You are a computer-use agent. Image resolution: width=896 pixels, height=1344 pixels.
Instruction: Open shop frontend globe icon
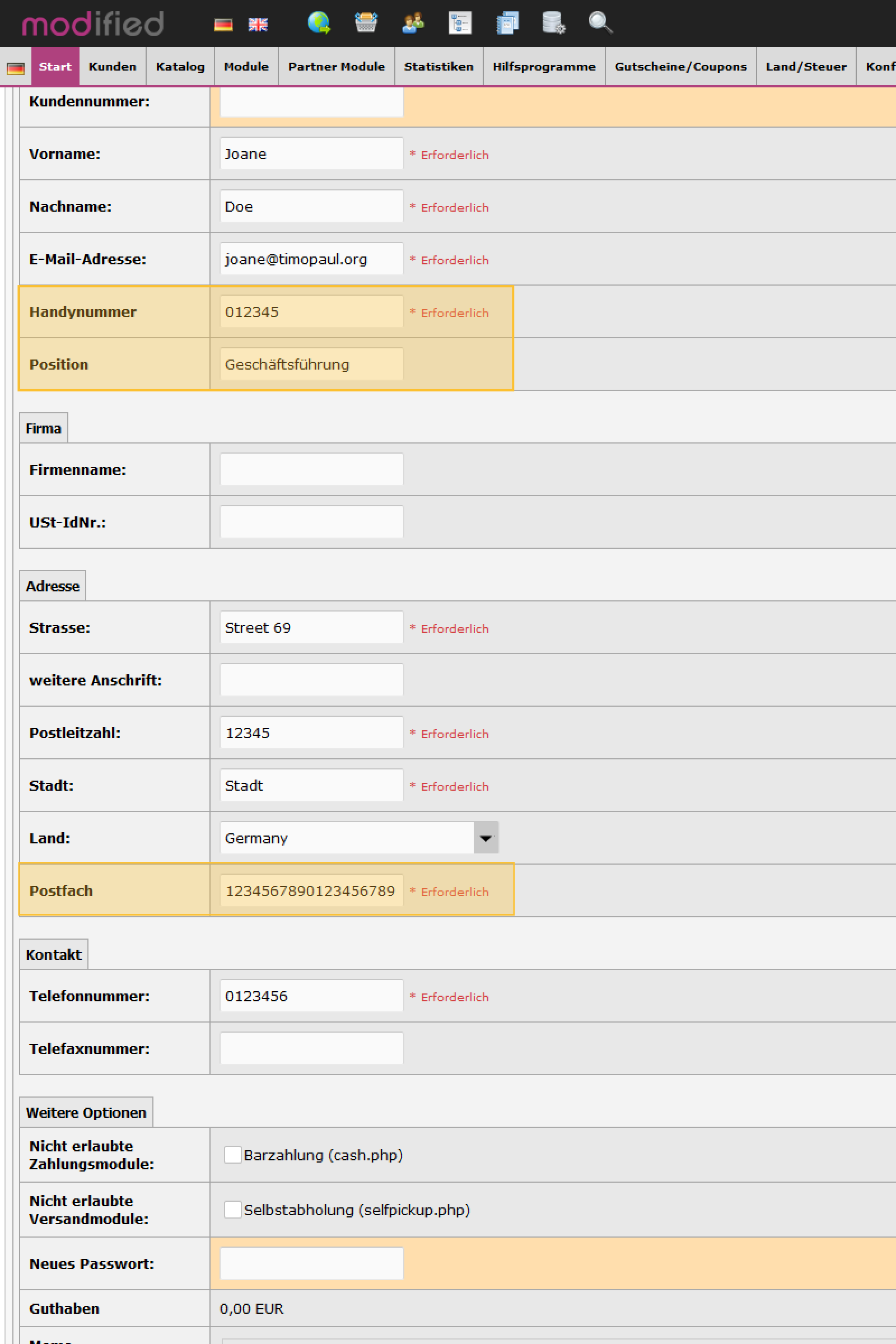(319, 24)
